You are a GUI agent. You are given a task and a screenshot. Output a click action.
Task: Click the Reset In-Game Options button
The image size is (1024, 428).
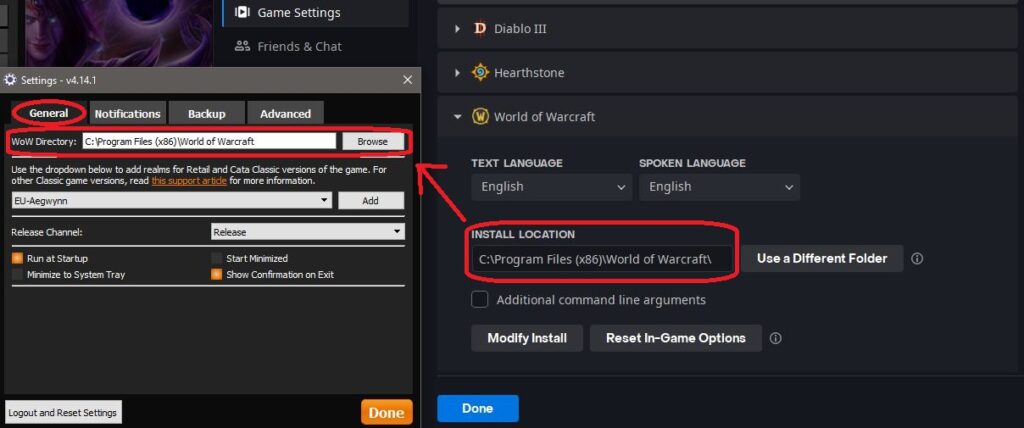676,338
